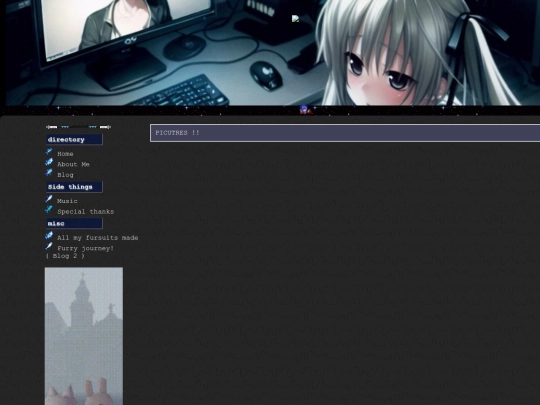
Task: Click the misc section header
Action: pyautogui.click(x=74, y=224)
